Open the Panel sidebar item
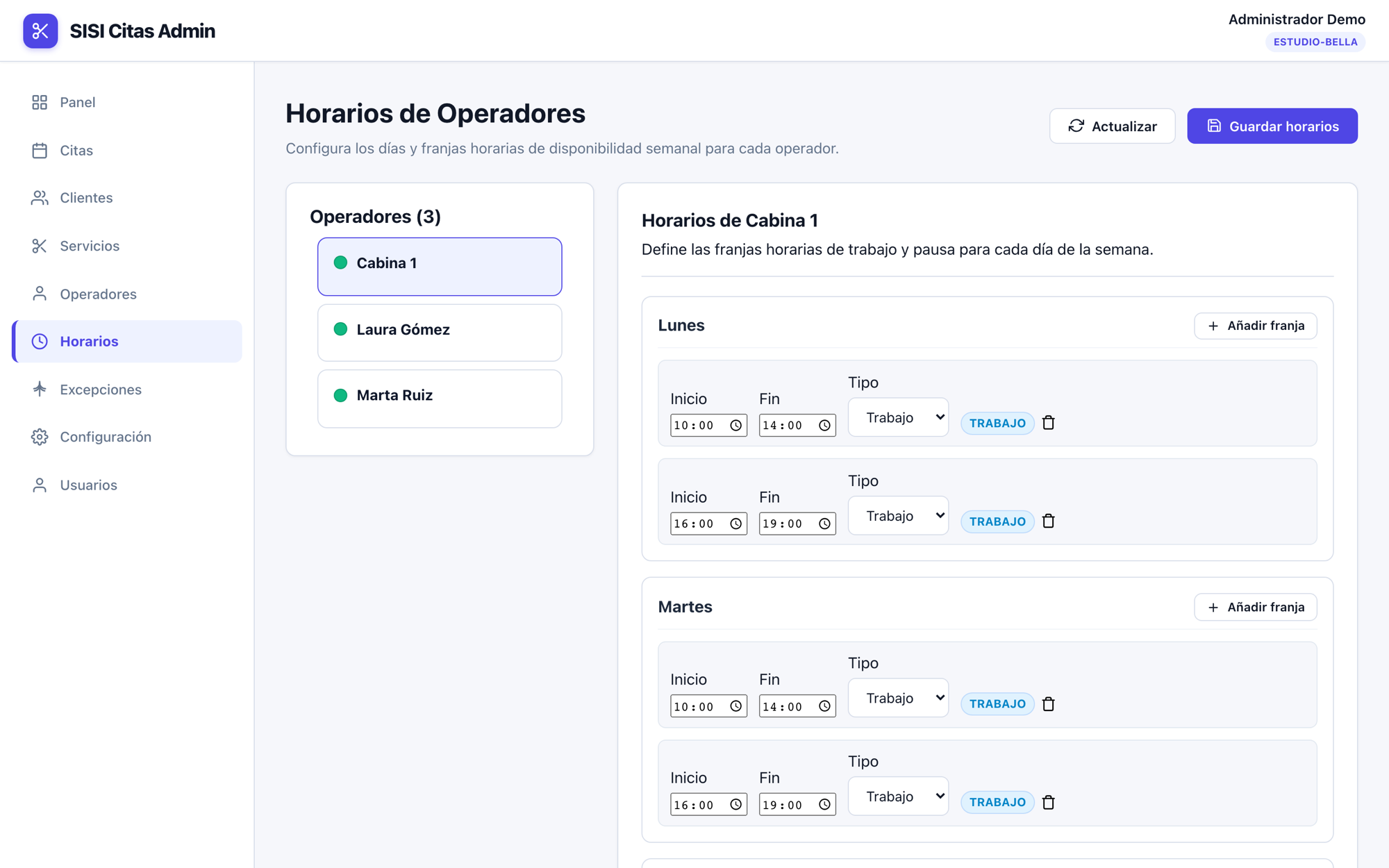 [x=127, y=102]
